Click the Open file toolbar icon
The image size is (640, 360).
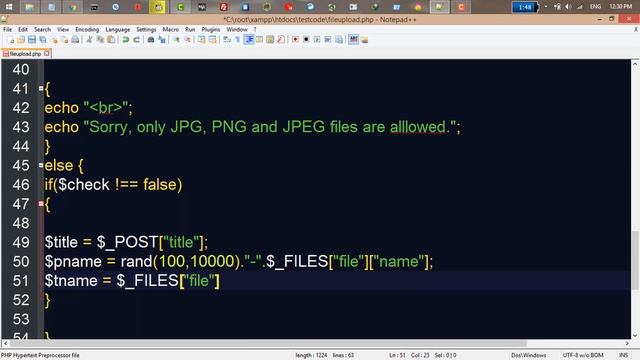point(21,40)
